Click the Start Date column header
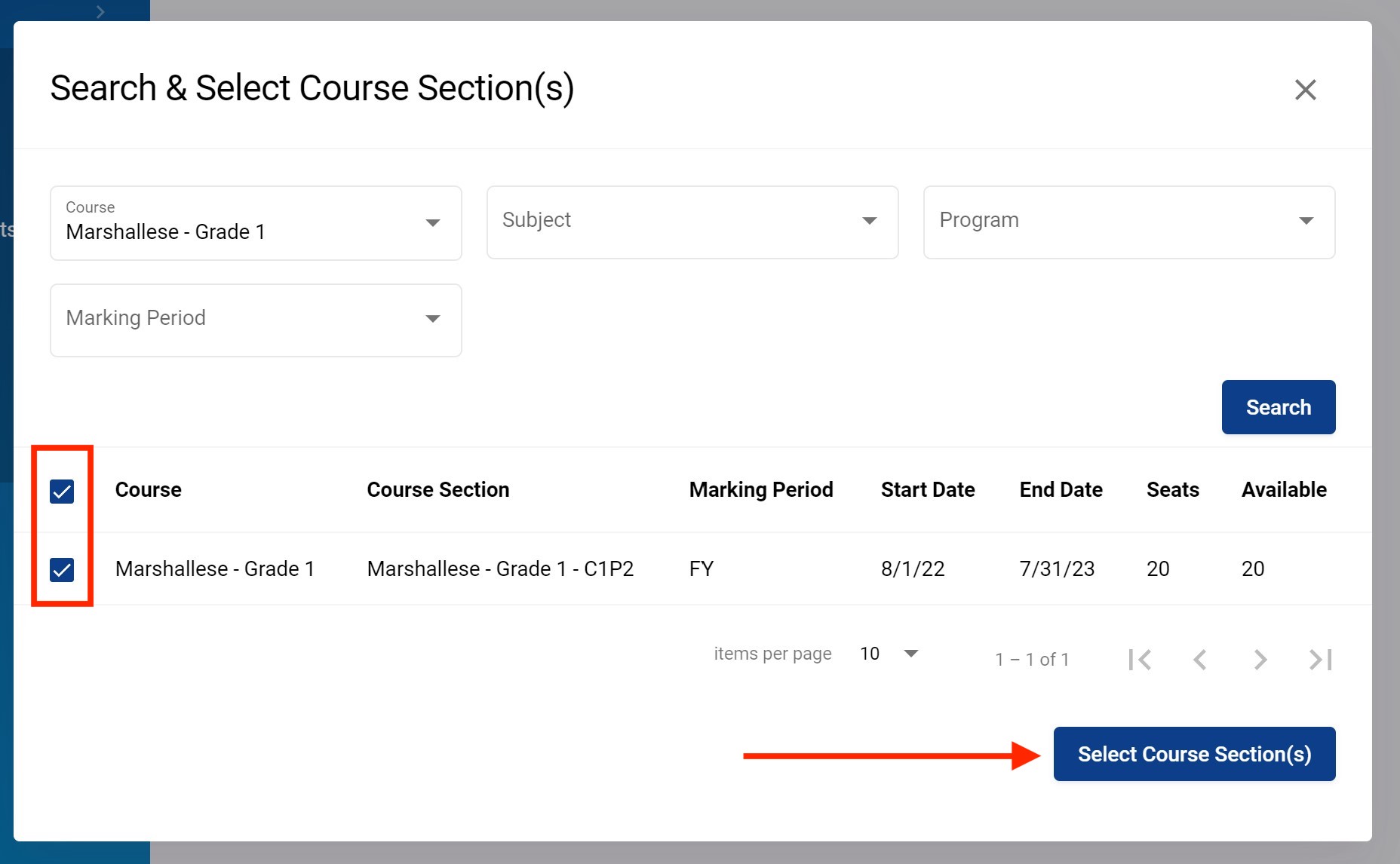 tap(927, 490)
